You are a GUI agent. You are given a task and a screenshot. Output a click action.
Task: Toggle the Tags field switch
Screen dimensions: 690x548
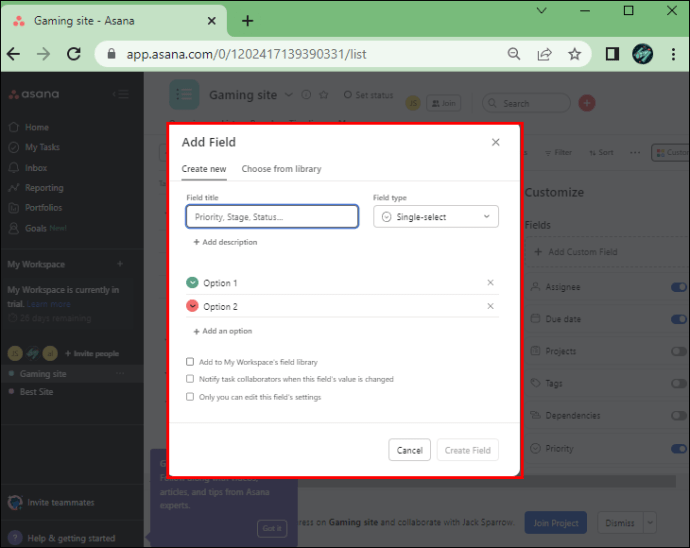pyautogui.click(x=679, y=383)
